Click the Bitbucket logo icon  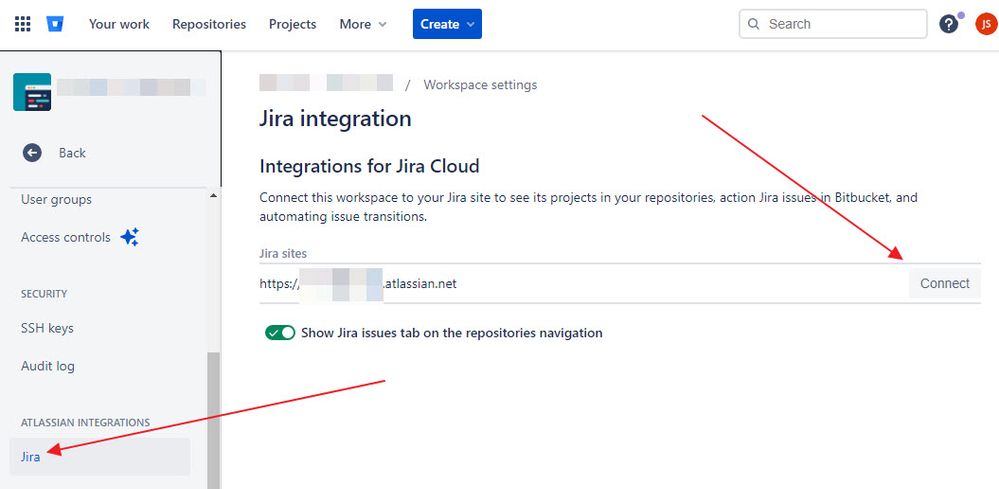tap(55, 24)
